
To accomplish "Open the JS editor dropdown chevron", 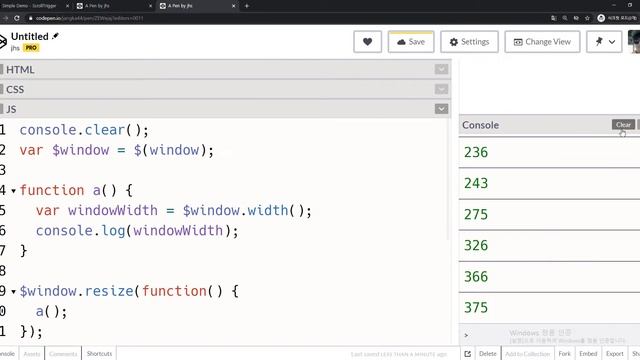I will tap(441, 109).
